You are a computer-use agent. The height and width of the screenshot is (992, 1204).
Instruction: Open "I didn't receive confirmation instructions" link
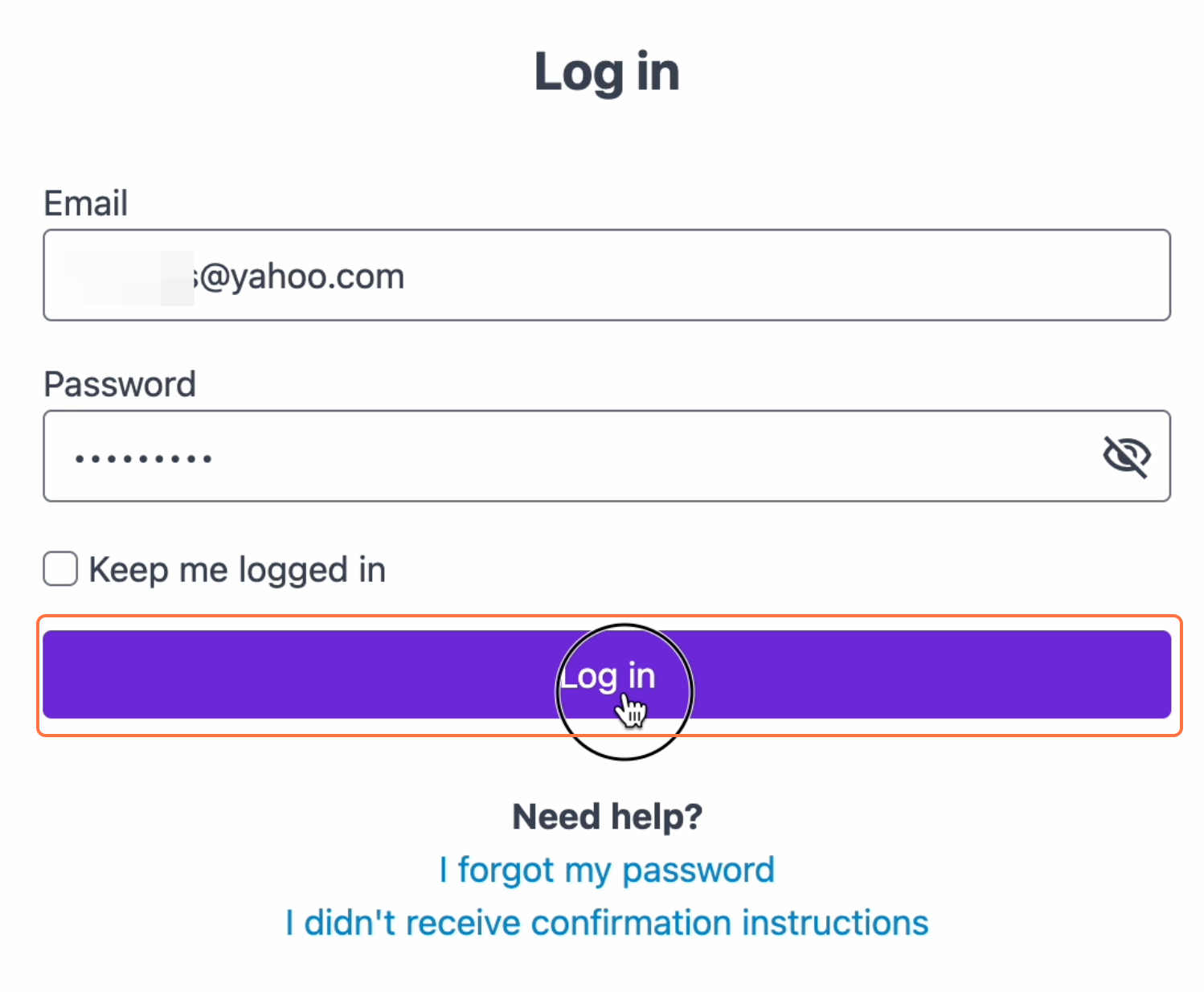click(607, 923)
